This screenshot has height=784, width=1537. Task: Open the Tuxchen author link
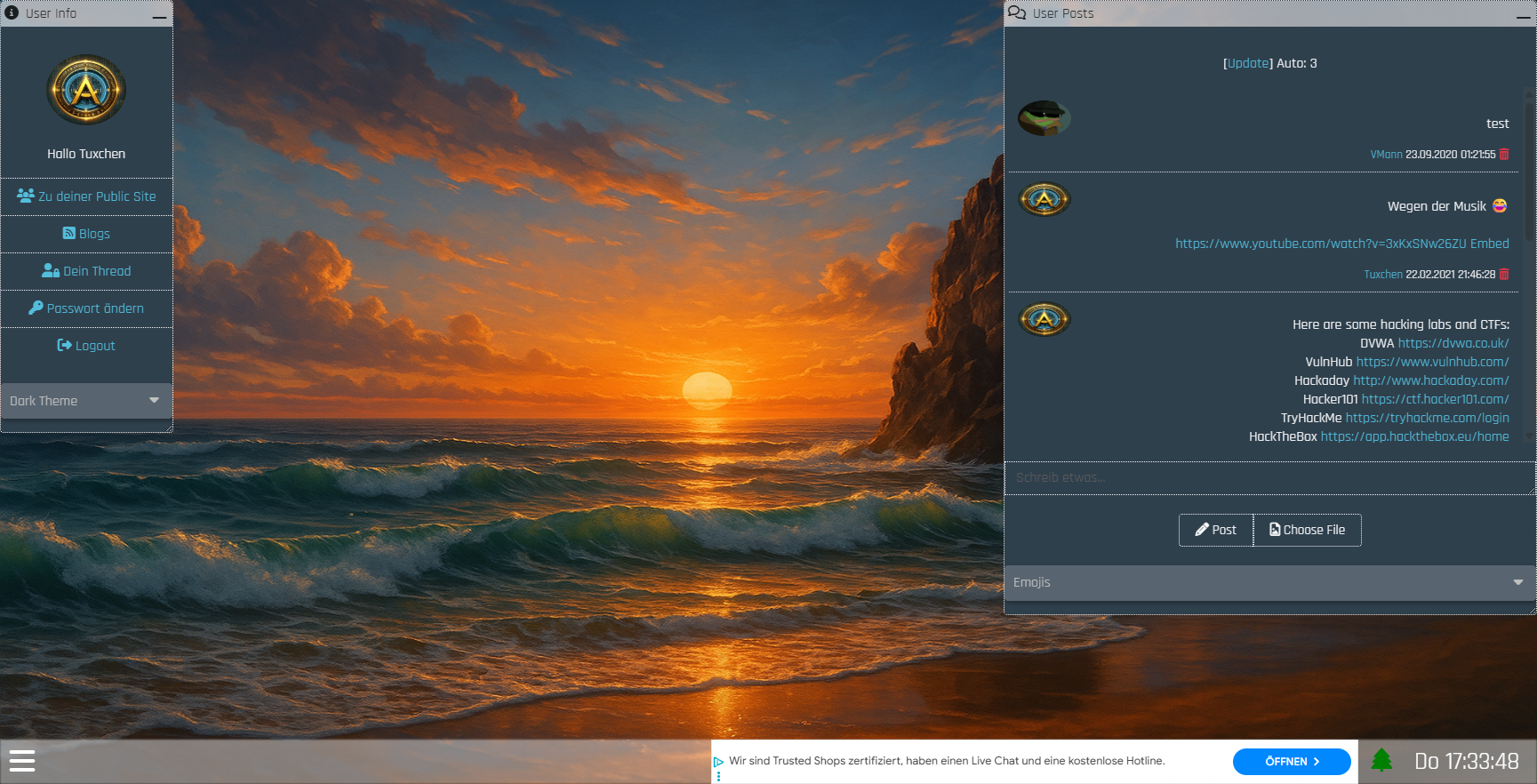[1383, 275]
